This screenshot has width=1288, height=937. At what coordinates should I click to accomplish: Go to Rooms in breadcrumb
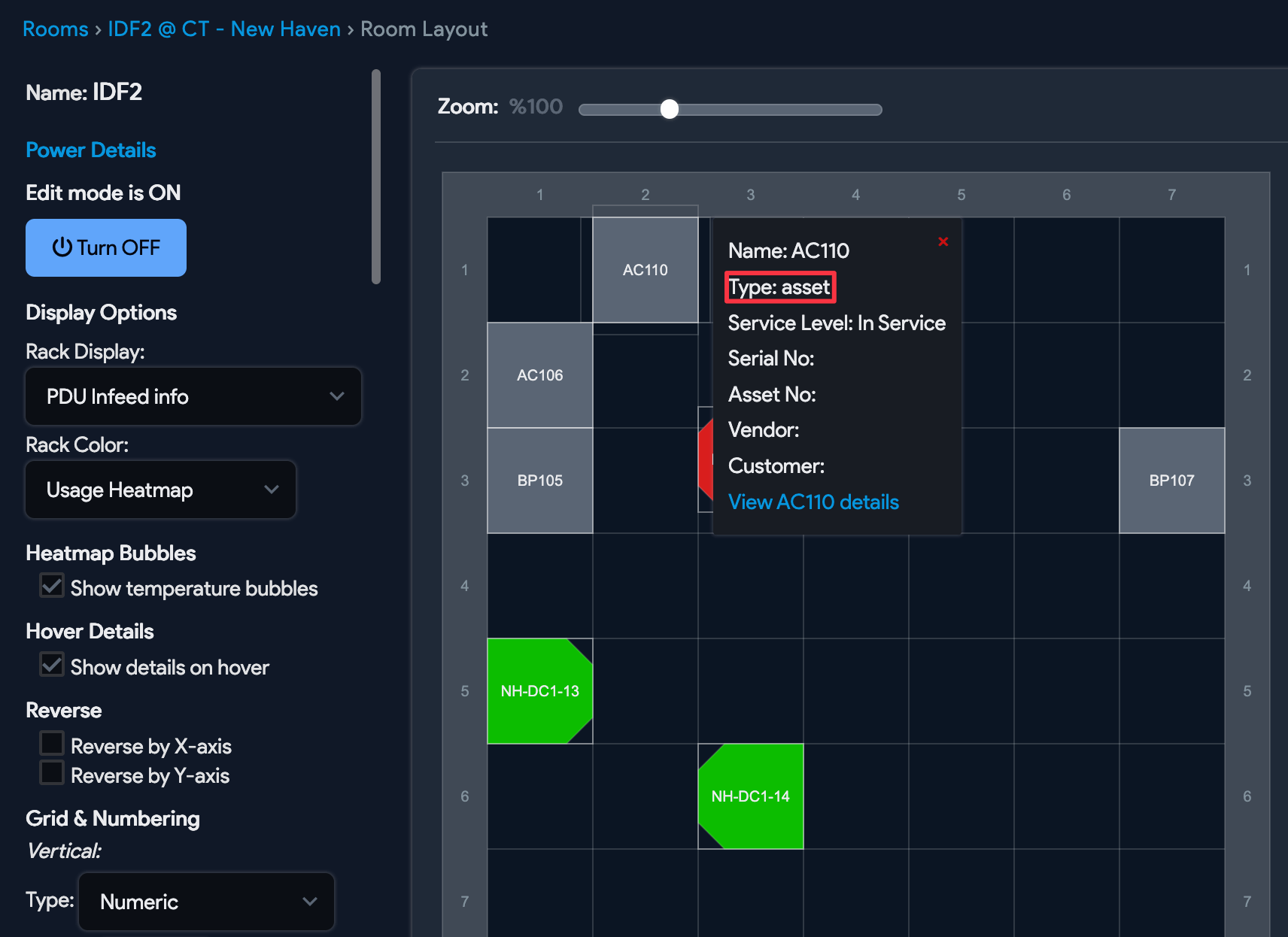click(x=56, y=29)
